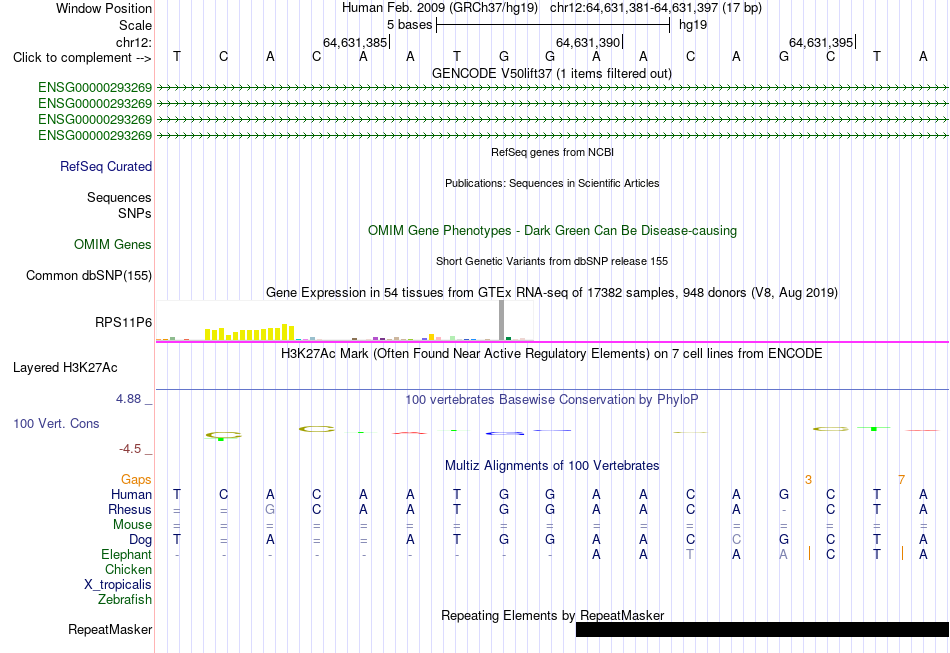Image resolution: width=950 pixels, height=653 pixels.
Task: Click the '100 Vert. Cons' track label
Action: pos(56,423)
